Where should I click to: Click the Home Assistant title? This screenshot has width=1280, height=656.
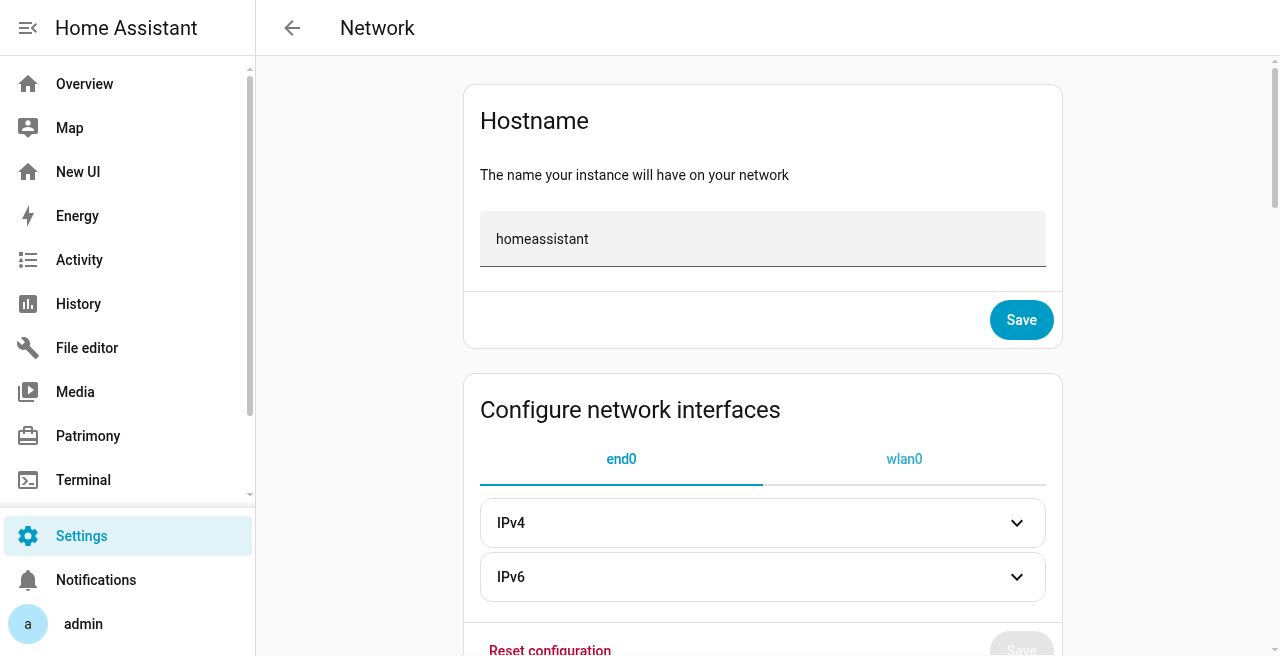pyautogui.click(x=126, y=28)
